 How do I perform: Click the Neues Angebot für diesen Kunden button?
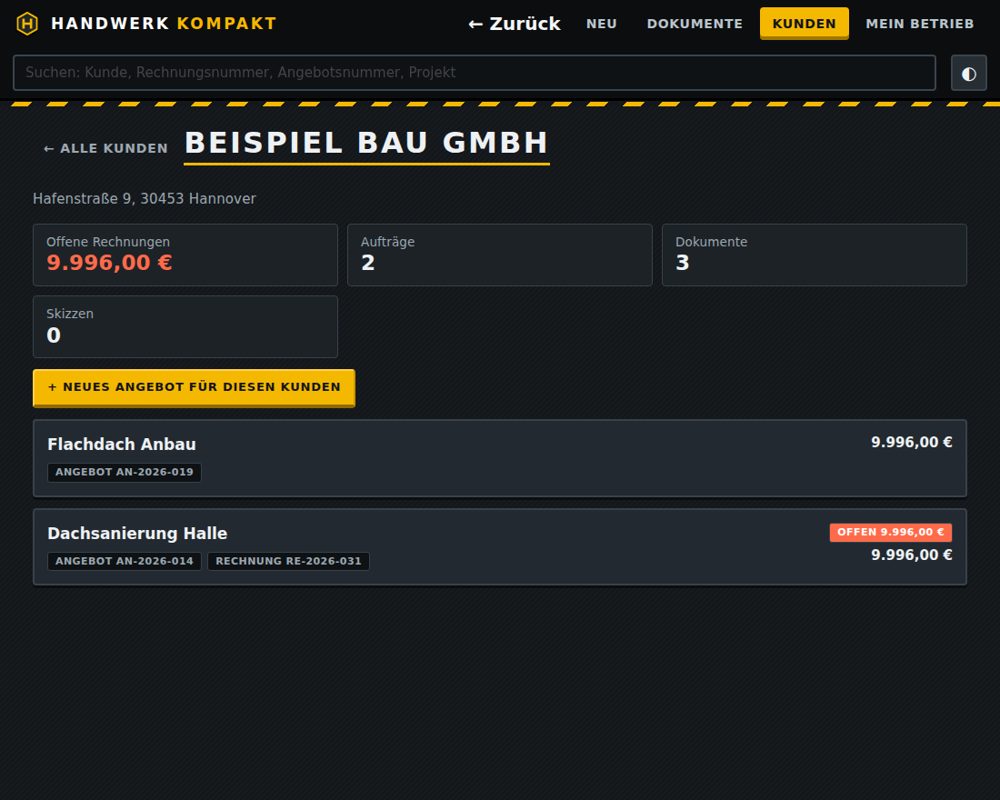[x=194, y=387]
